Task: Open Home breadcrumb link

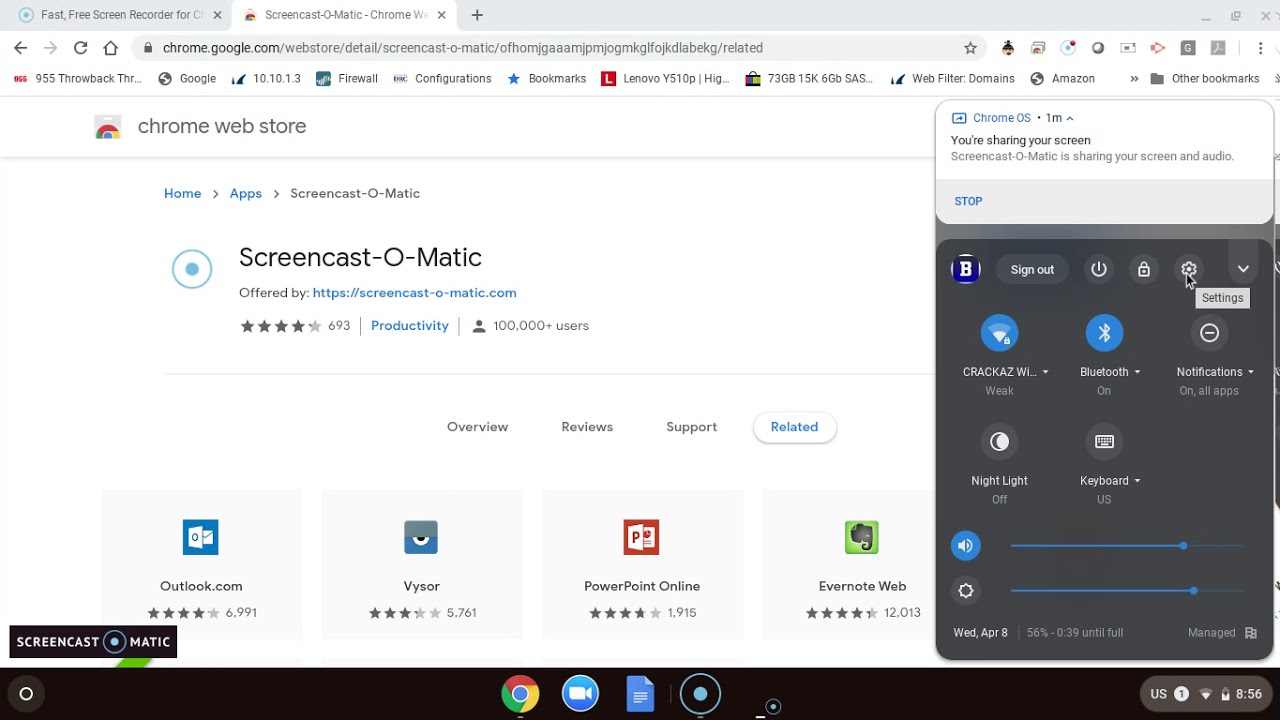Action: [x=182, y=194]
